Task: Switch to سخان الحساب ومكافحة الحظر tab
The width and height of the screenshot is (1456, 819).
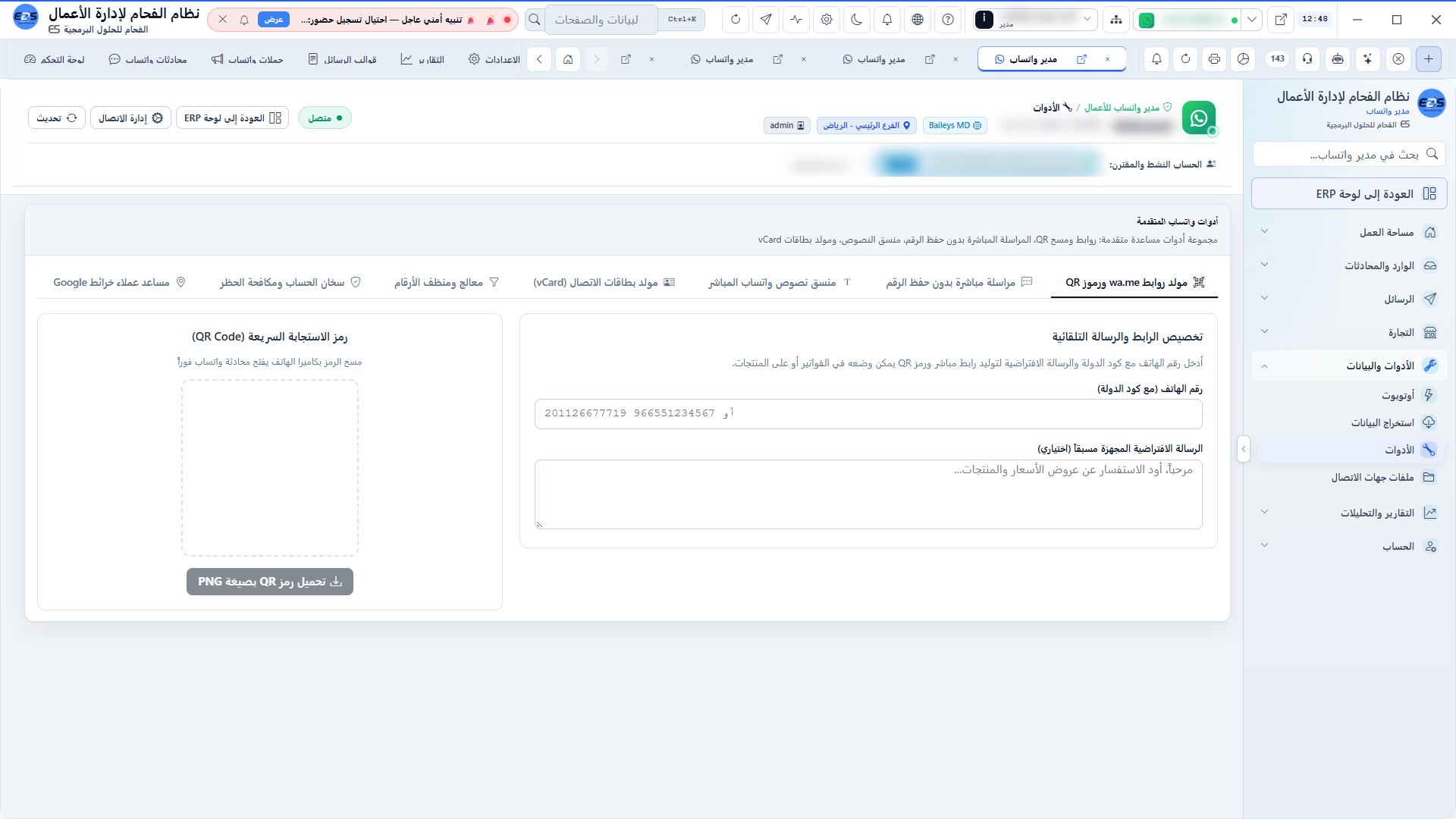Action: tap(290, 282)
